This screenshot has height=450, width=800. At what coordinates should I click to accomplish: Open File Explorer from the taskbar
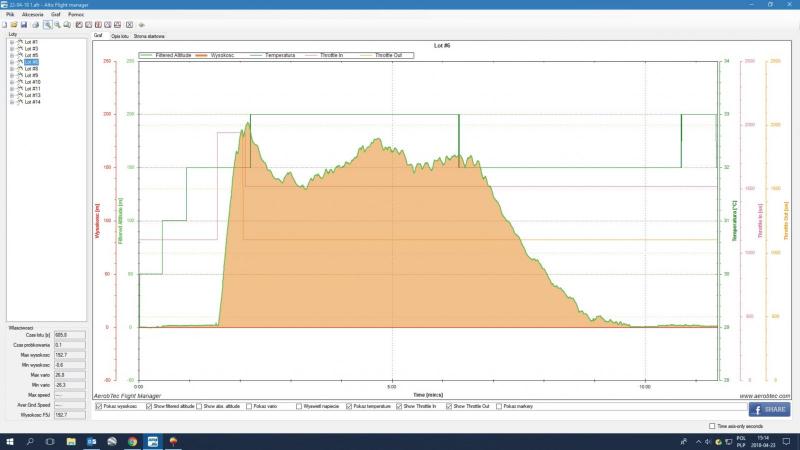[71, 440]
